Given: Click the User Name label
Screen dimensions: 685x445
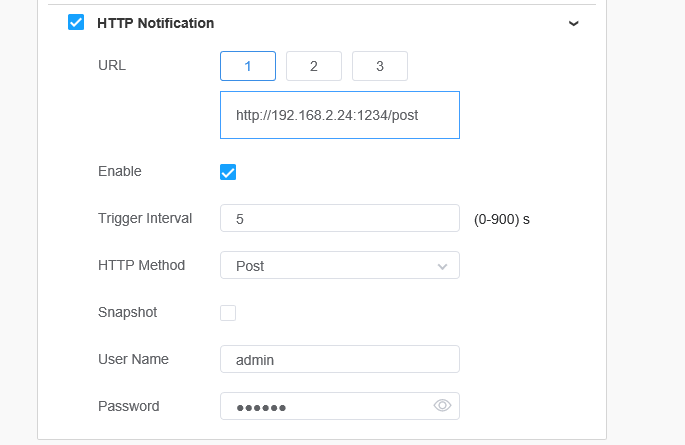Looking at the screenshot, I should [133, 359].
